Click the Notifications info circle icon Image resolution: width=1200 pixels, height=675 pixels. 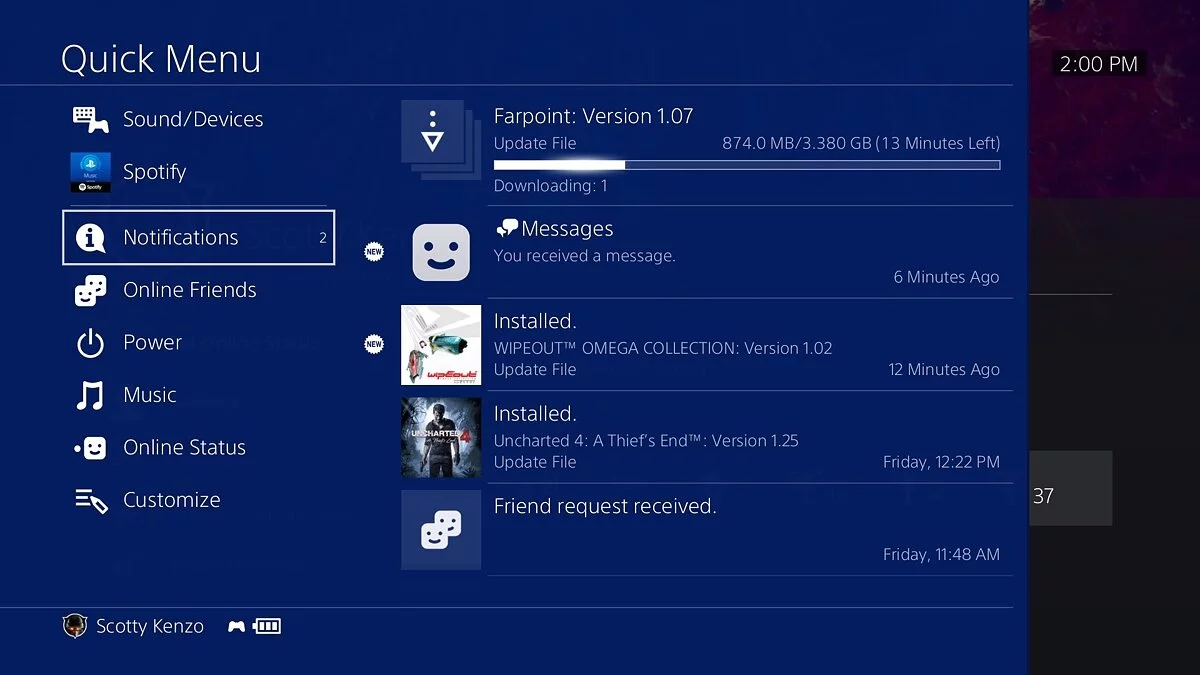point(91,237)
